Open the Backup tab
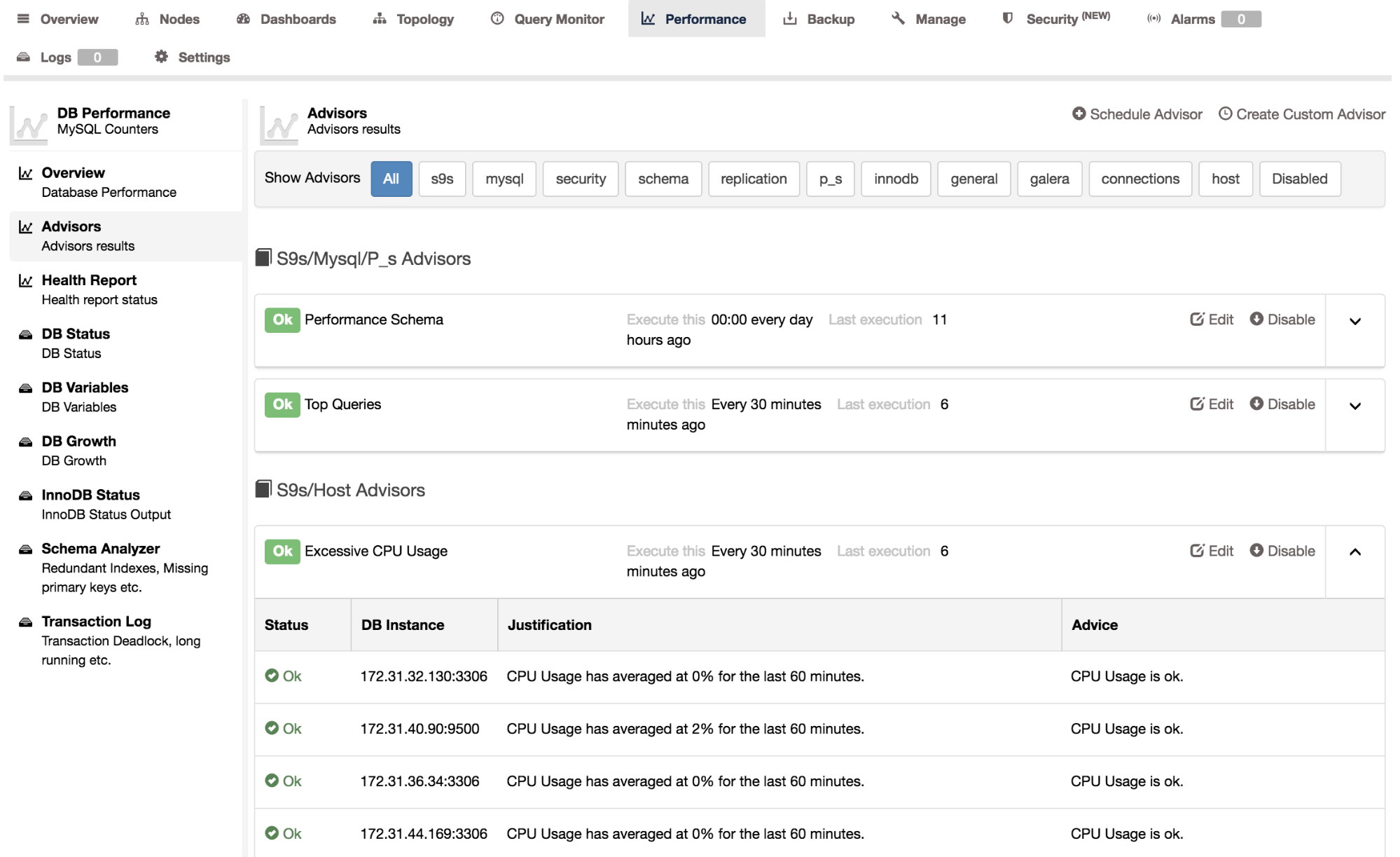Image resolution: width=1400 pixels, height=857 pixels. coord(819,19)
